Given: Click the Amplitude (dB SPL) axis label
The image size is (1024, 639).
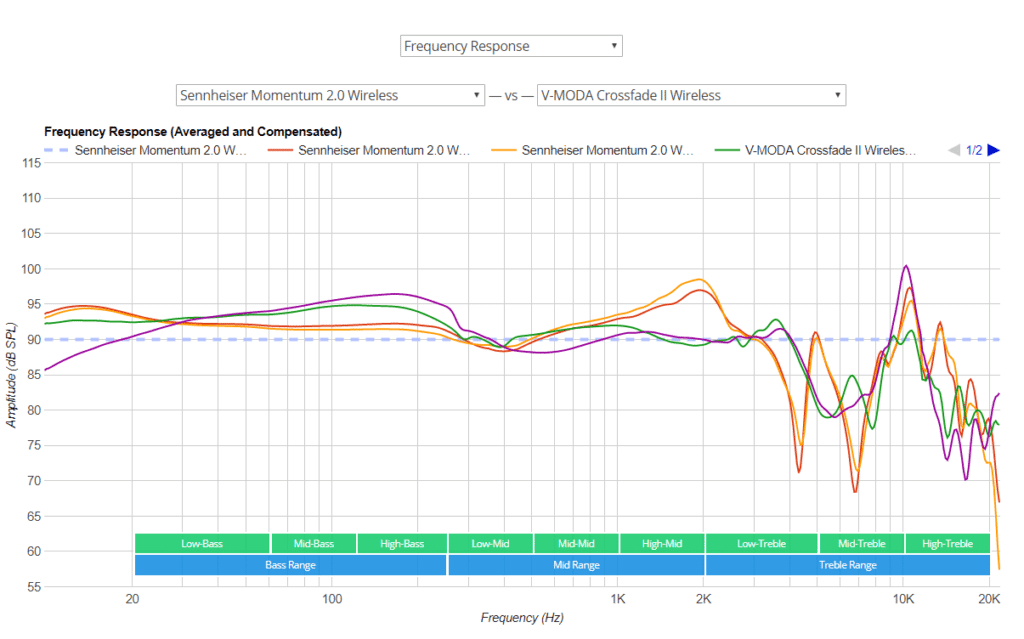Looking at the screenshot, I should click(x=11, y=375).
